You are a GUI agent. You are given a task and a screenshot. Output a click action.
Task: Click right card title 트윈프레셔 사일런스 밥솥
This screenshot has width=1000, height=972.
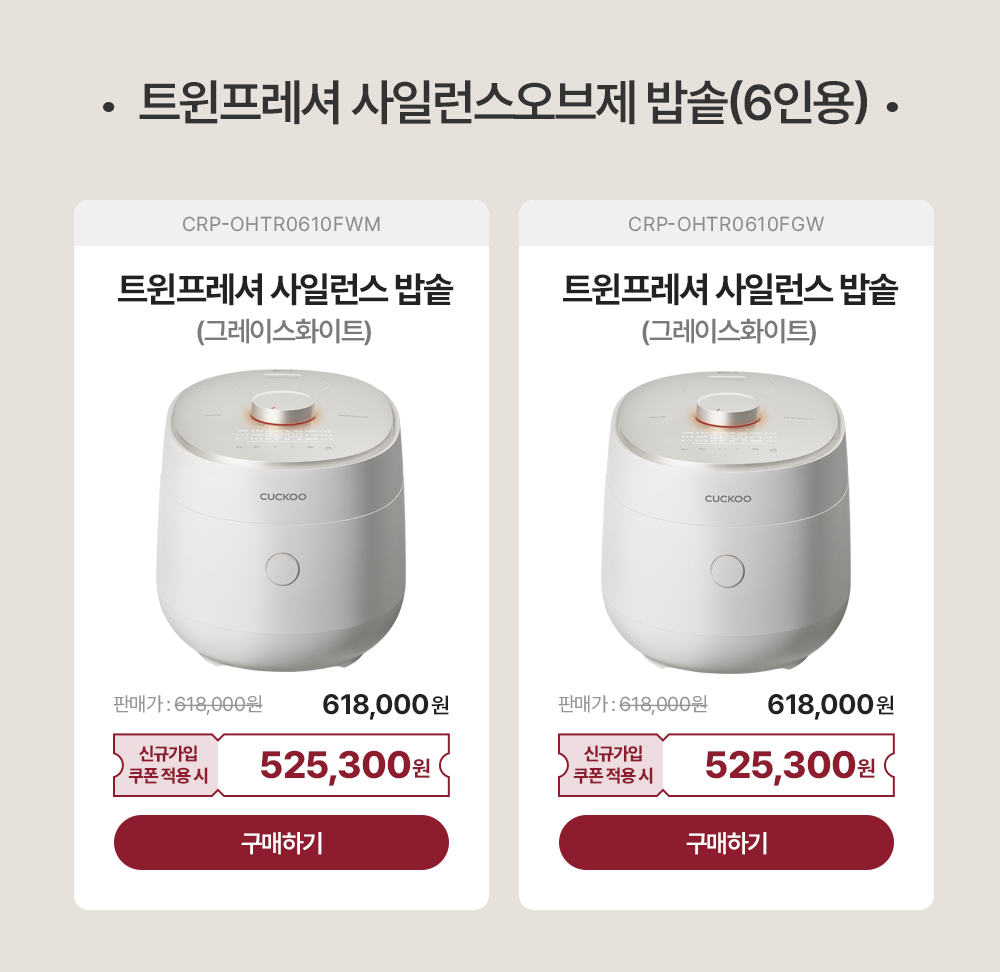pyautogui.click(x=730, y=289)
